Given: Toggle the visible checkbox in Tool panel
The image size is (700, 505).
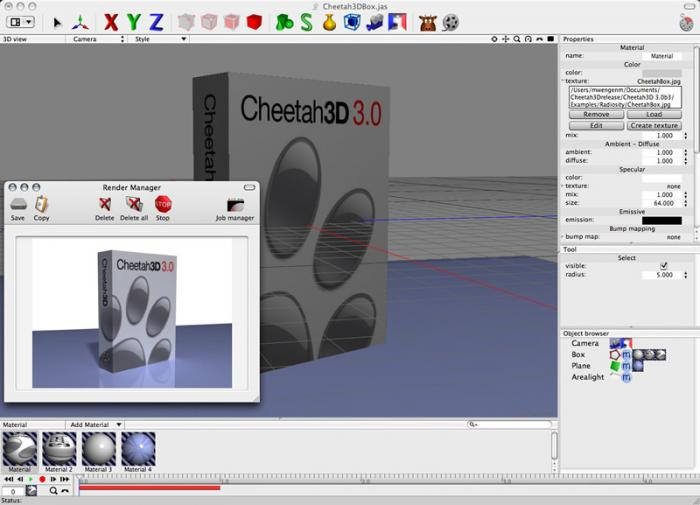Looking at the screenshot, I should coord(664,266).
